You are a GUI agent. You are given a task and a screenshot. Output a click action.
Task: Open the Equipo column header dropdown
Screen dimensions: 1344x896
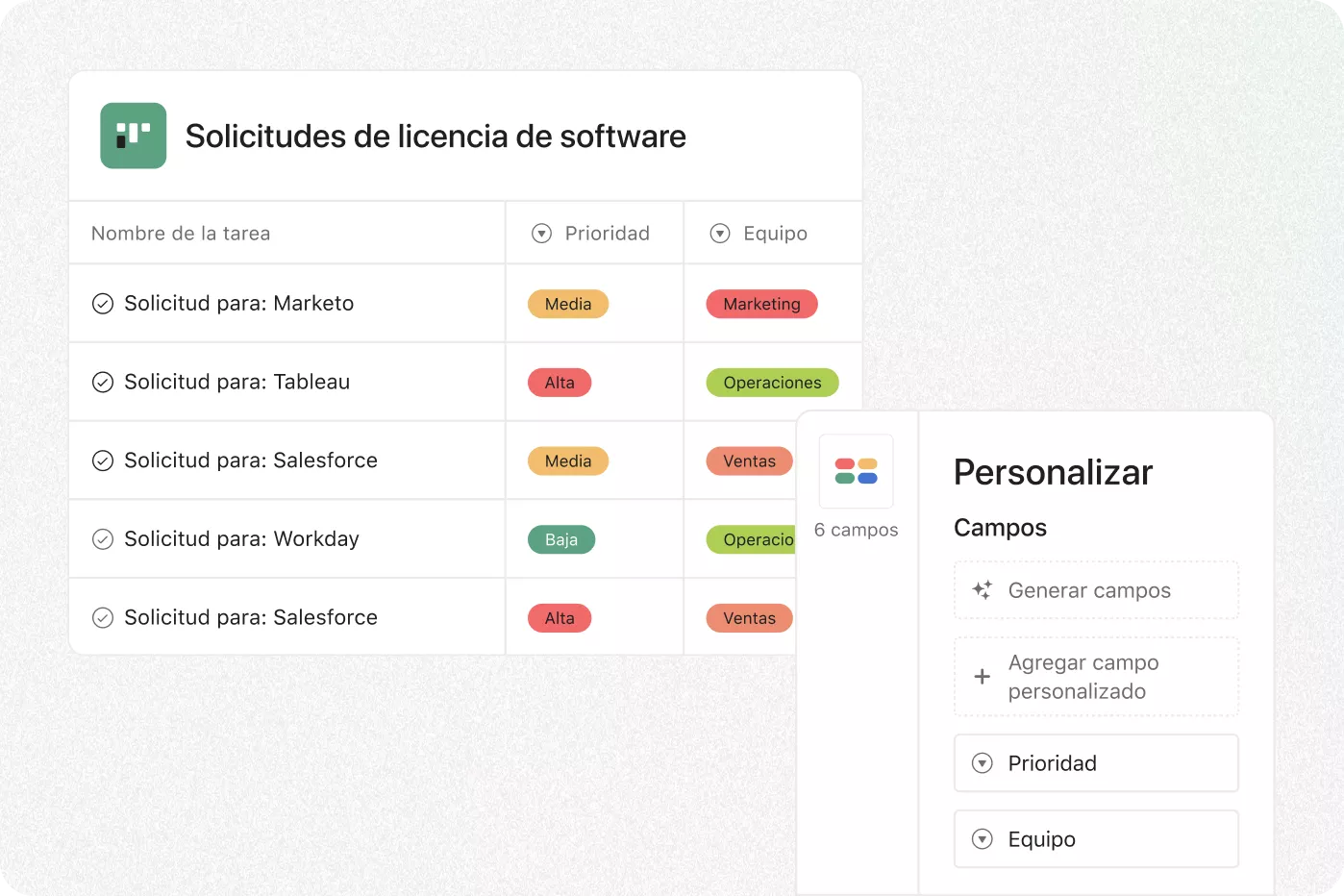tap(720, 234)
